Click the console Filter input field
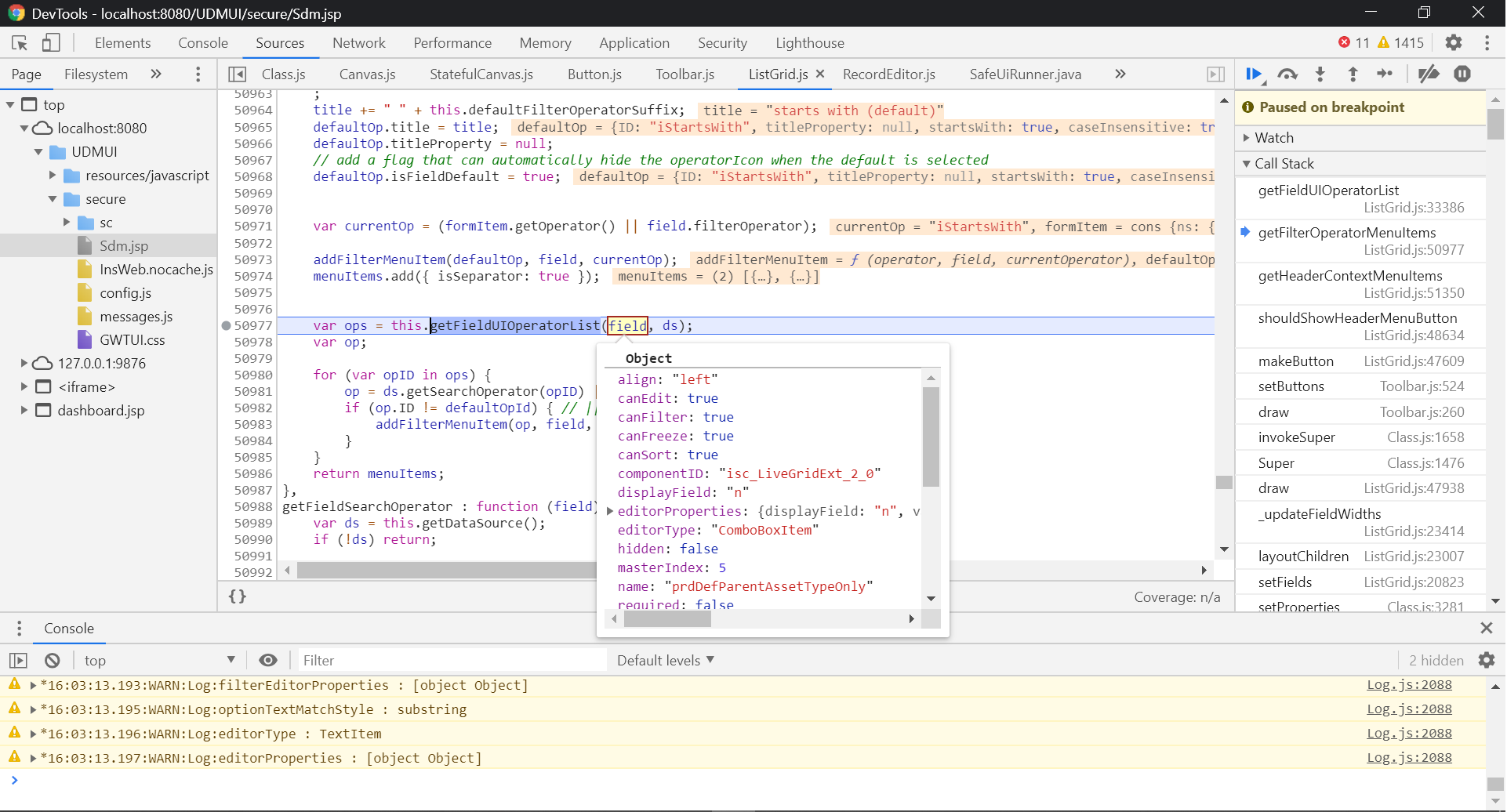This screenshot has width=1507, height=812. (x=451, y=661)
